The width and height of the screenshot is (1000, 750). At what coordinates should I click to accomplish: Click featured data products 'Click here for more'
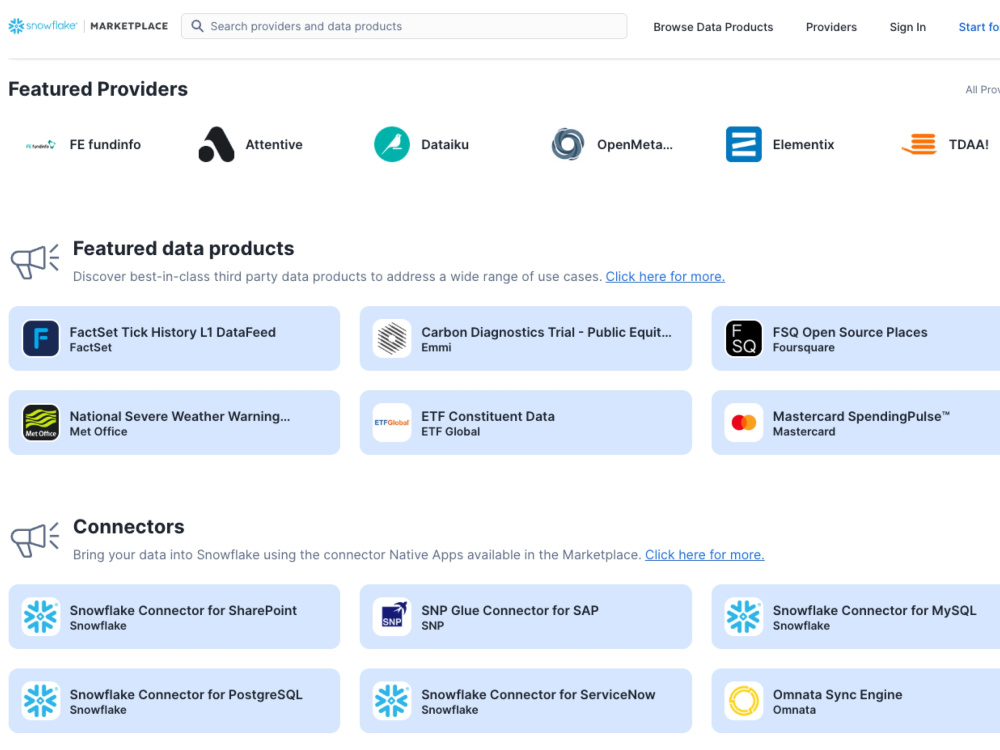[x=665, y=277]
